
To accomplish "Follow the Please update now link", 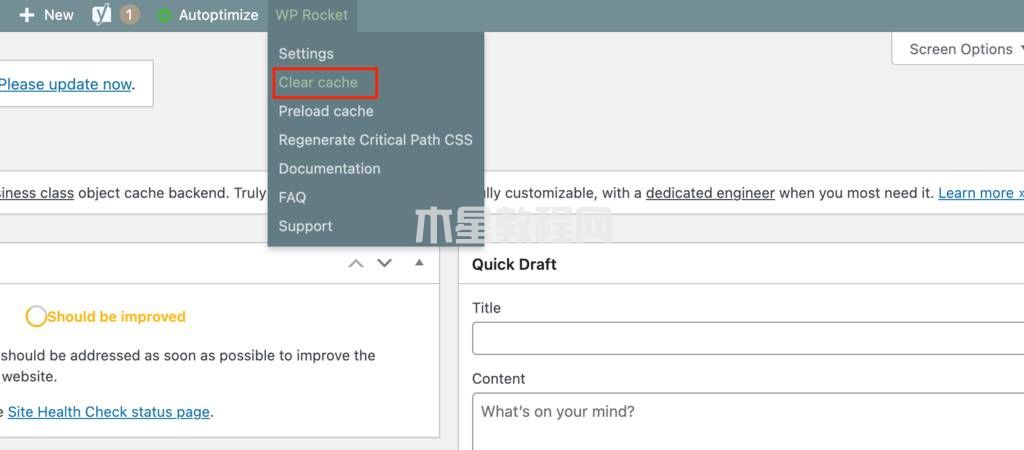I will tap(65, 84).
